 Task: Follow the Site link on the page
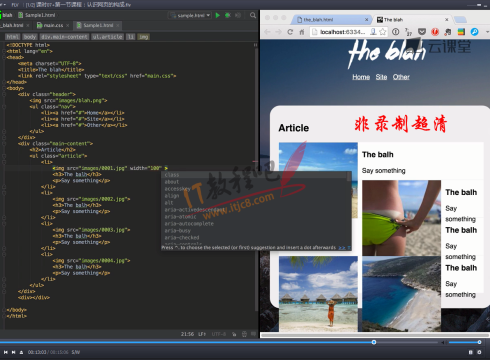[381, 77]
